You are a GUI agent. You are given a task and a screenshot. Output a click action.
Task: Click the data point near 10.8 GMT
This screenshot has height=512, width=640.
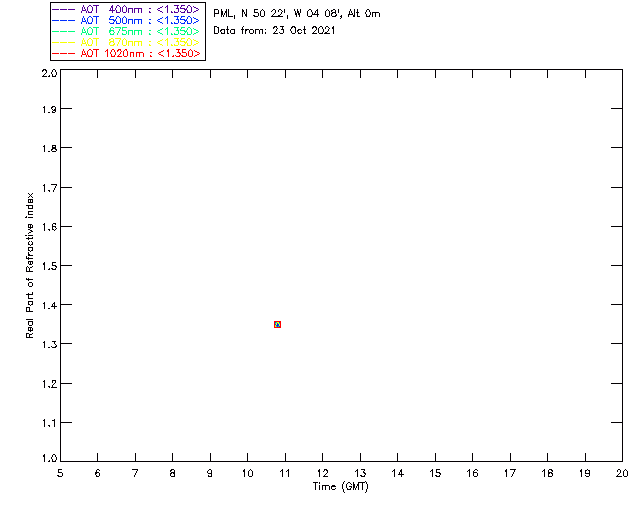[x=278, y=325]
